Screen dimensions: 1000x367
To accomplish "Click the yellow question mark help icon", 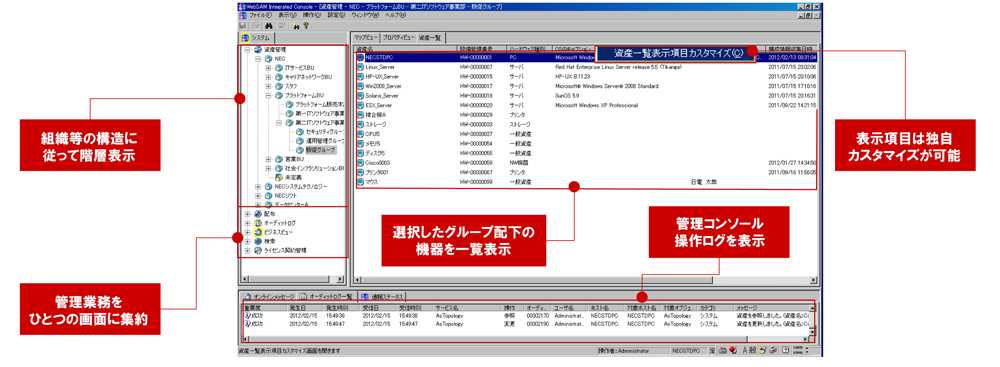I will (x=306, y=26).
